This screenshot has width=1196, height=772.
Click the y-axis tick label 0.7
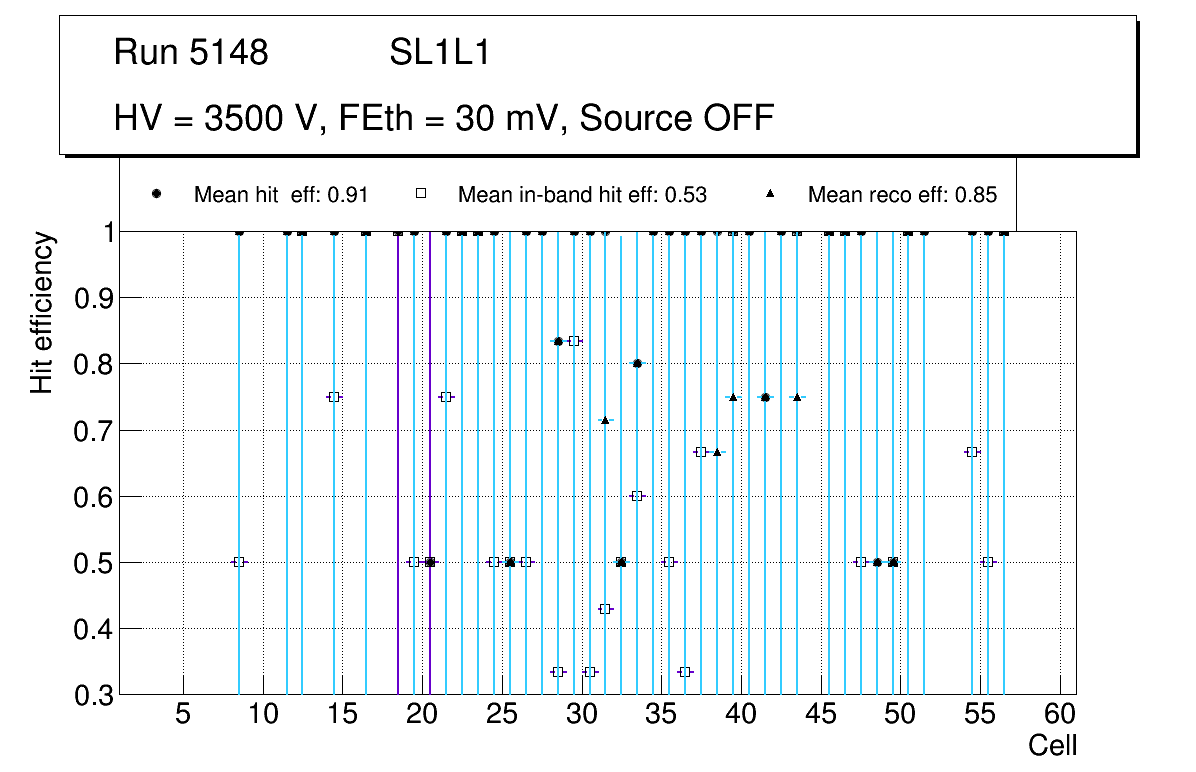(x=93, y=431)
